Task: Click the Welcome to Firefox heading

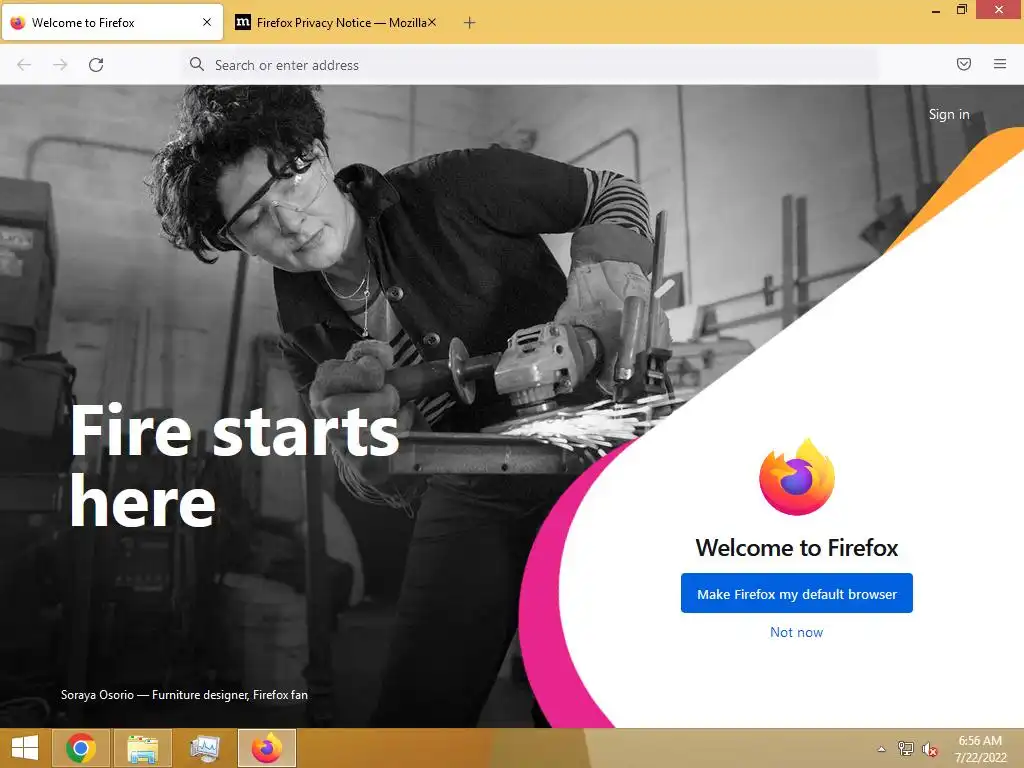Action: coord(796,547)
